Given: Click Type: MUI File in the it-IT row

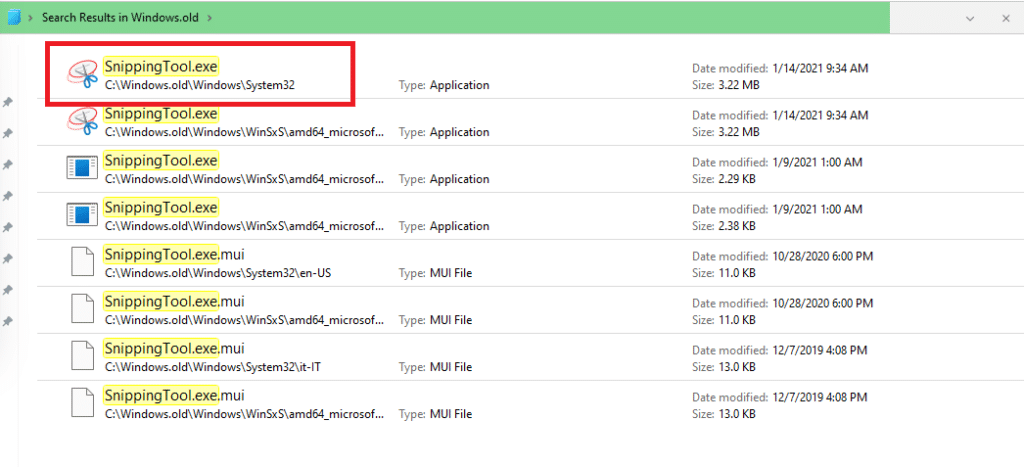Looking at the screenshot, I should (436, 367).
